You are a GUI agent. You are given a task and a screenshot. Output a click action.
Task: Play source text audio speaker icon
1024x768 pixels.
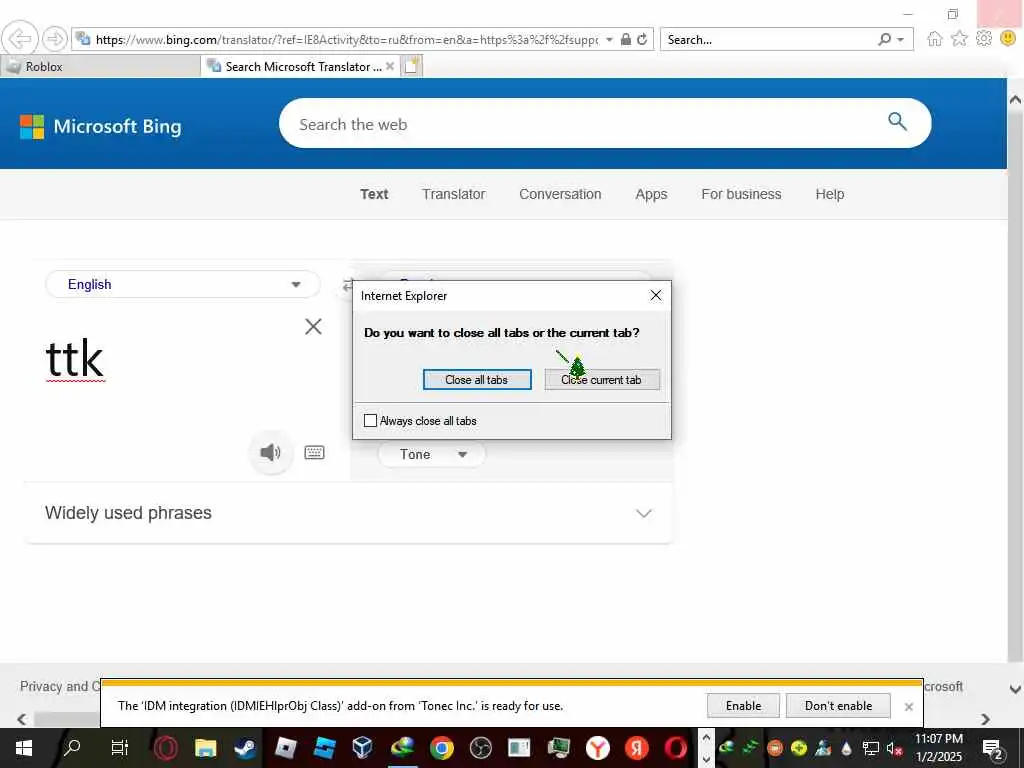click(x=270, y=453)
